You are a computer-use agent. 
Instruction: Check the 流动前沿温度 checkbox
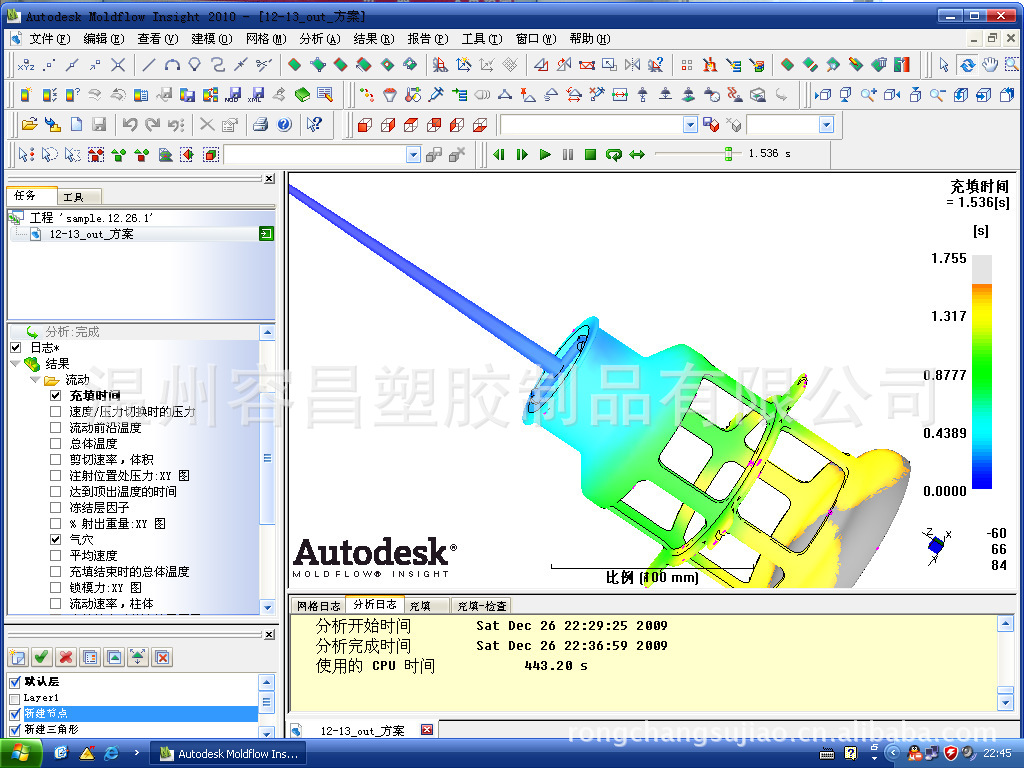point(56,427)
